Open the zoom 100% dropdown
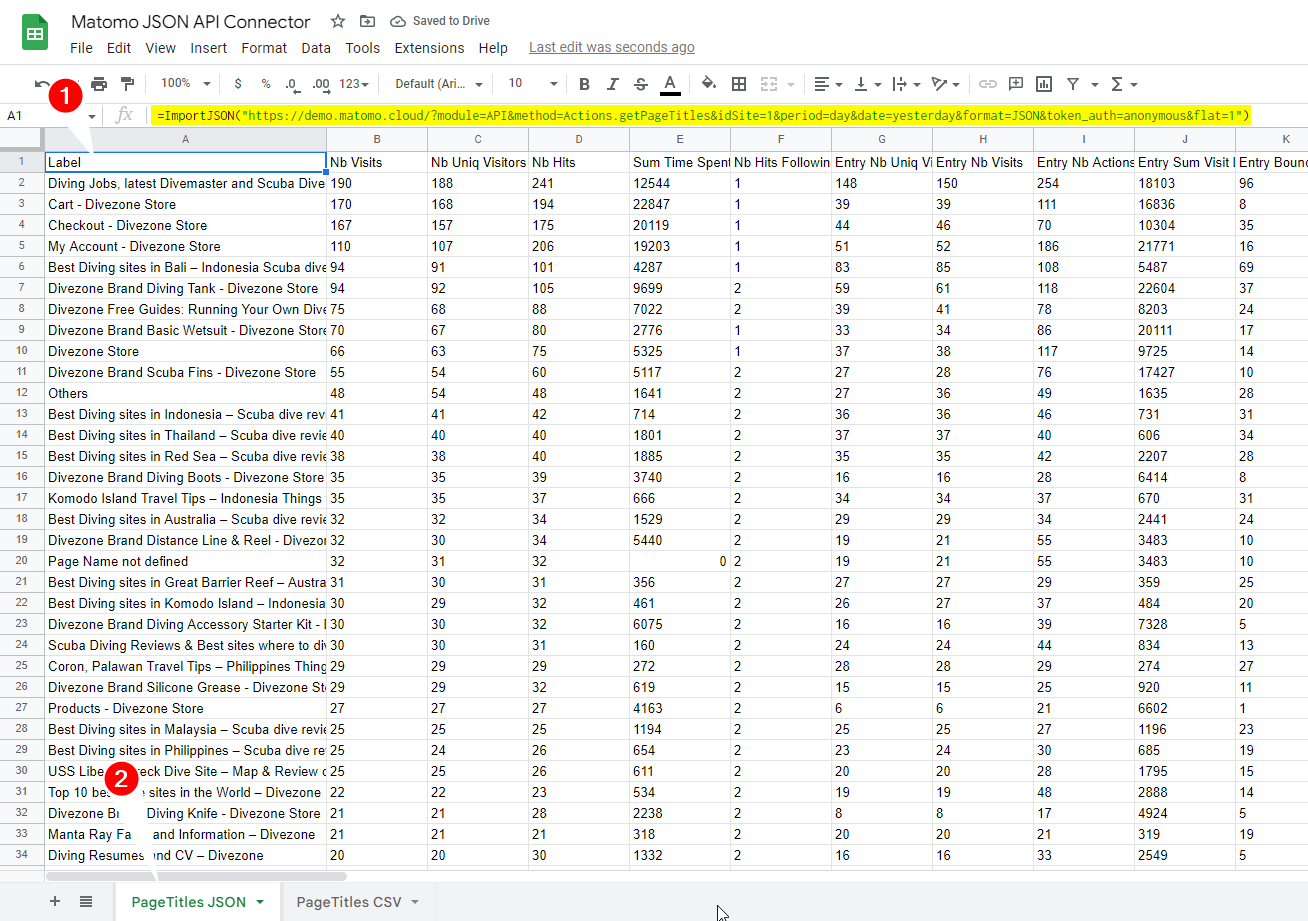 (186, 84)
